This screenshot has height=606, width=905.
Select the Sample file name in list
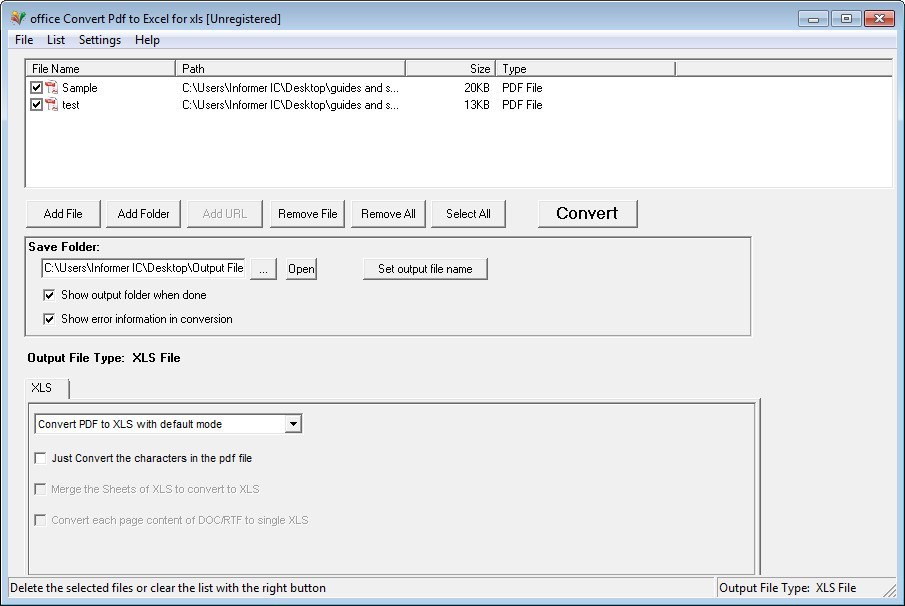80,88
